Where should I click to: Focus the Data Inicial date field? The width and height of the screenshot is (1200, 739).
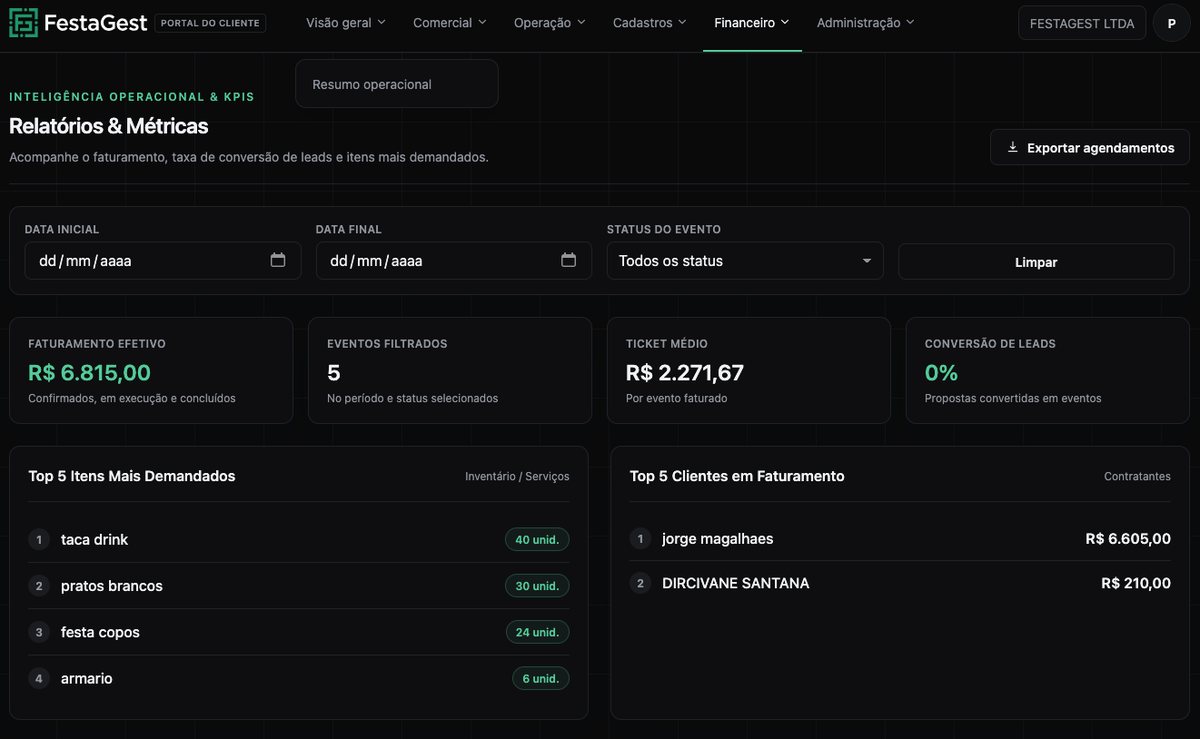tap(163, 261)
